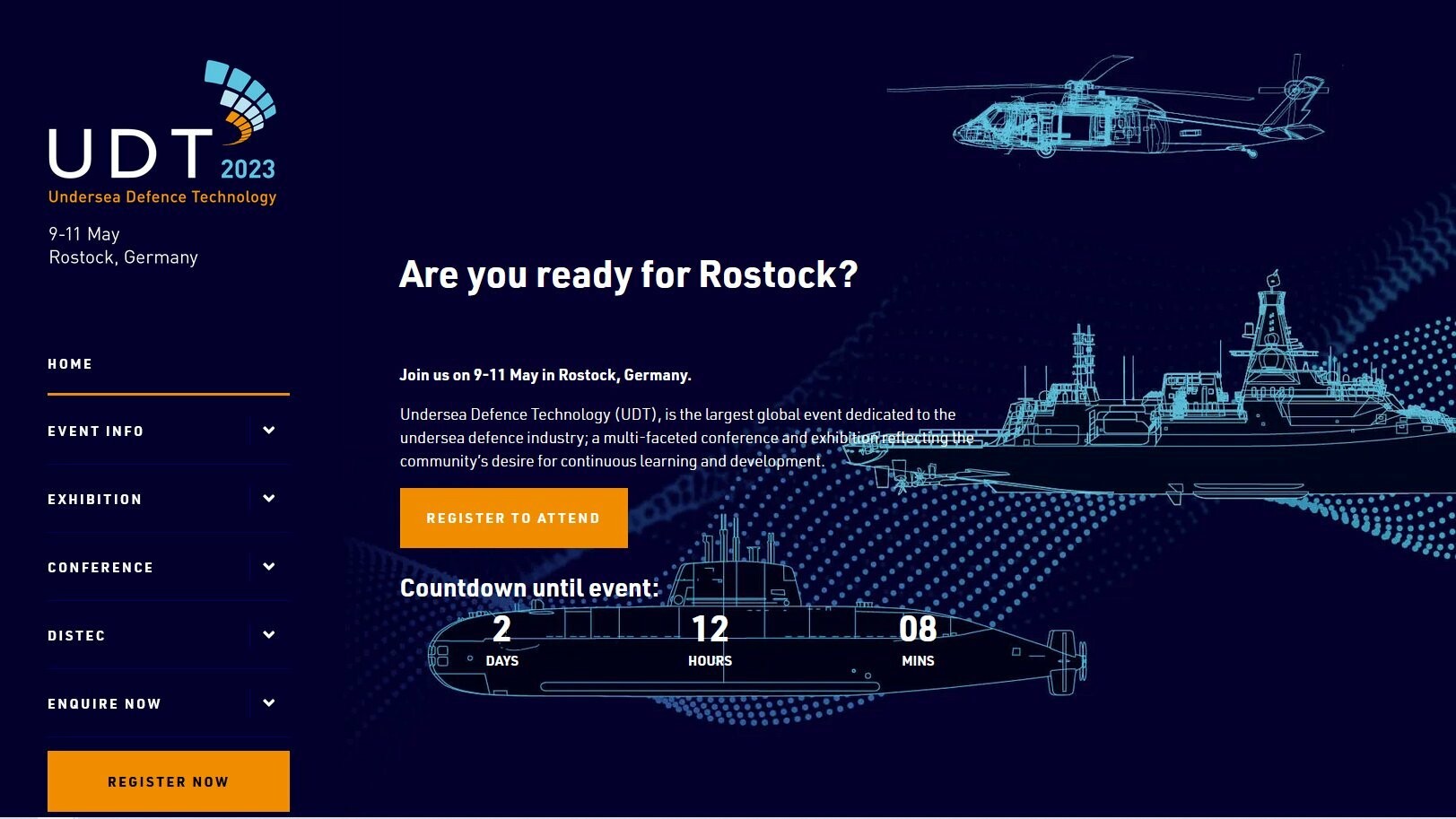Expand the Enquire Now chevron arrow
This screenshot has width=1456, height=819.
(268, 703)
